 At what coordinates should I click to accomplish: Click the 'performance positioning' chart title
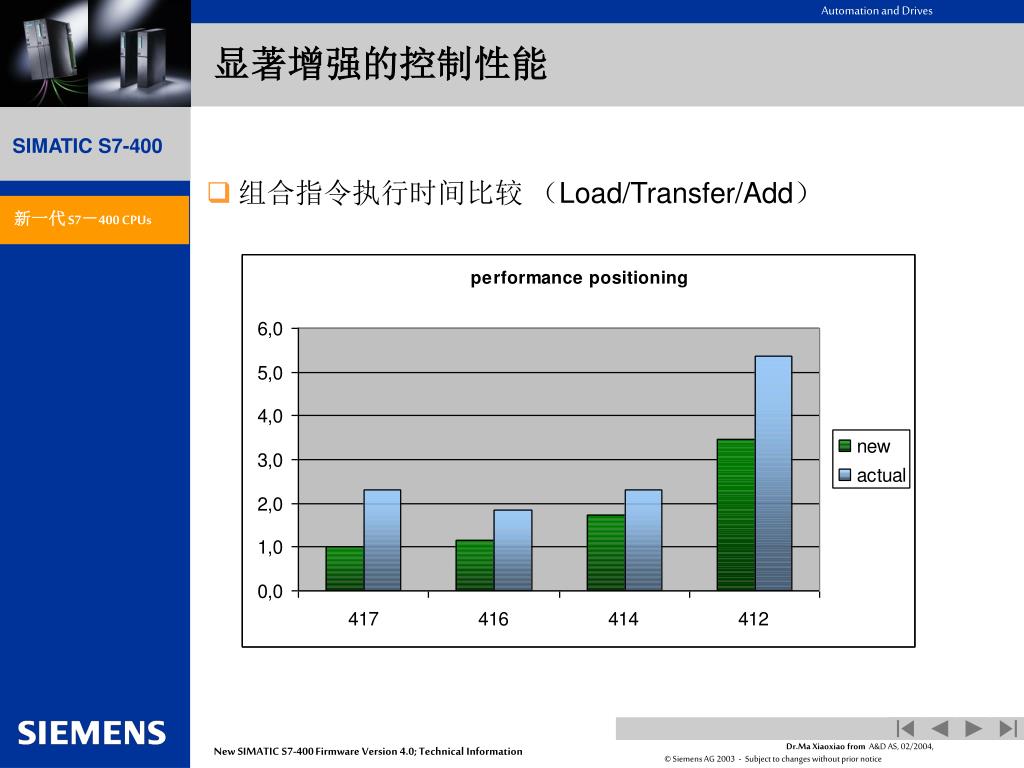(x=579, y=278)
